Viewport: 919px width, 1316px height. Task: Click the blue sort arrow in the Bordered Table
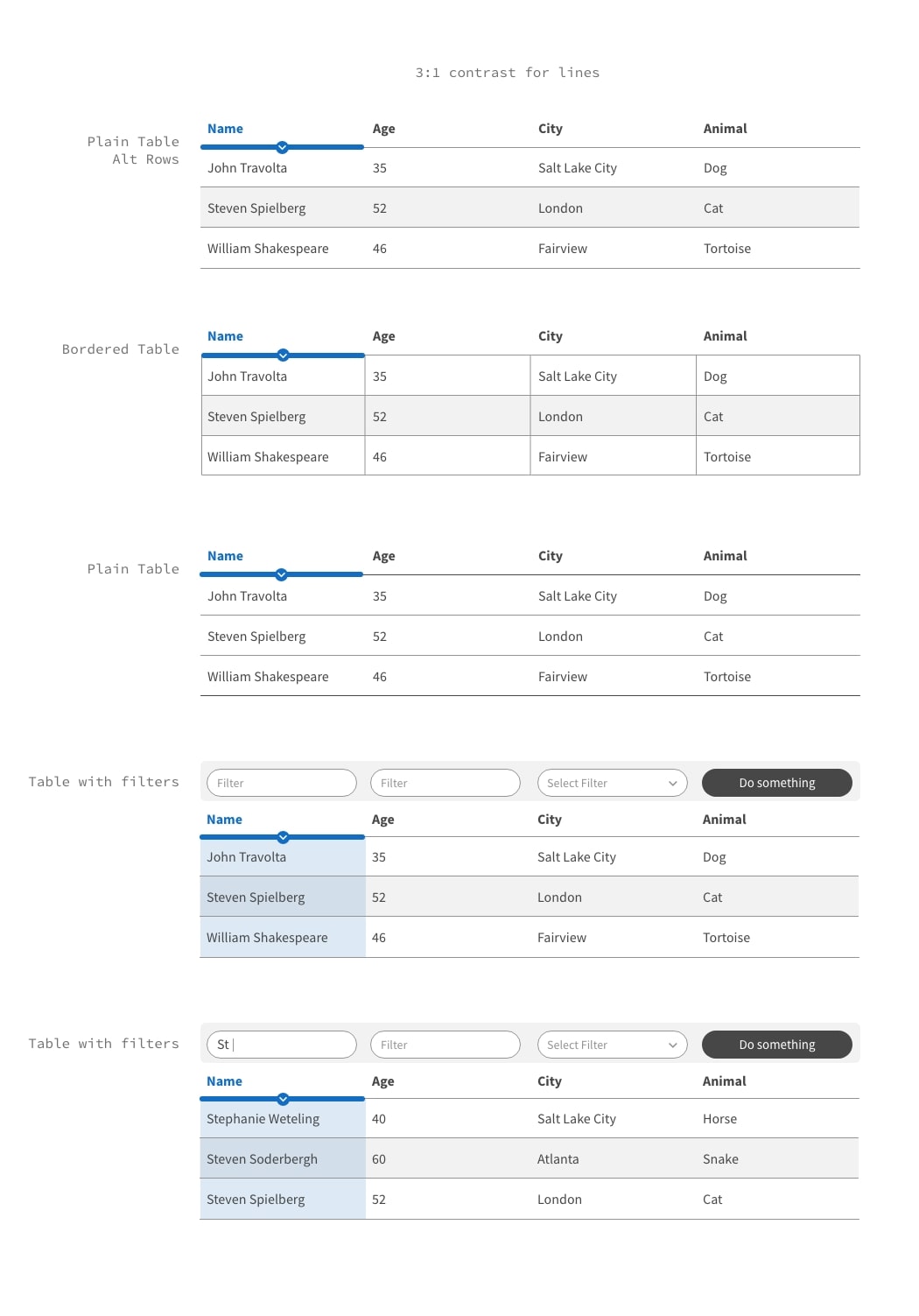click(x=282, y=355)
